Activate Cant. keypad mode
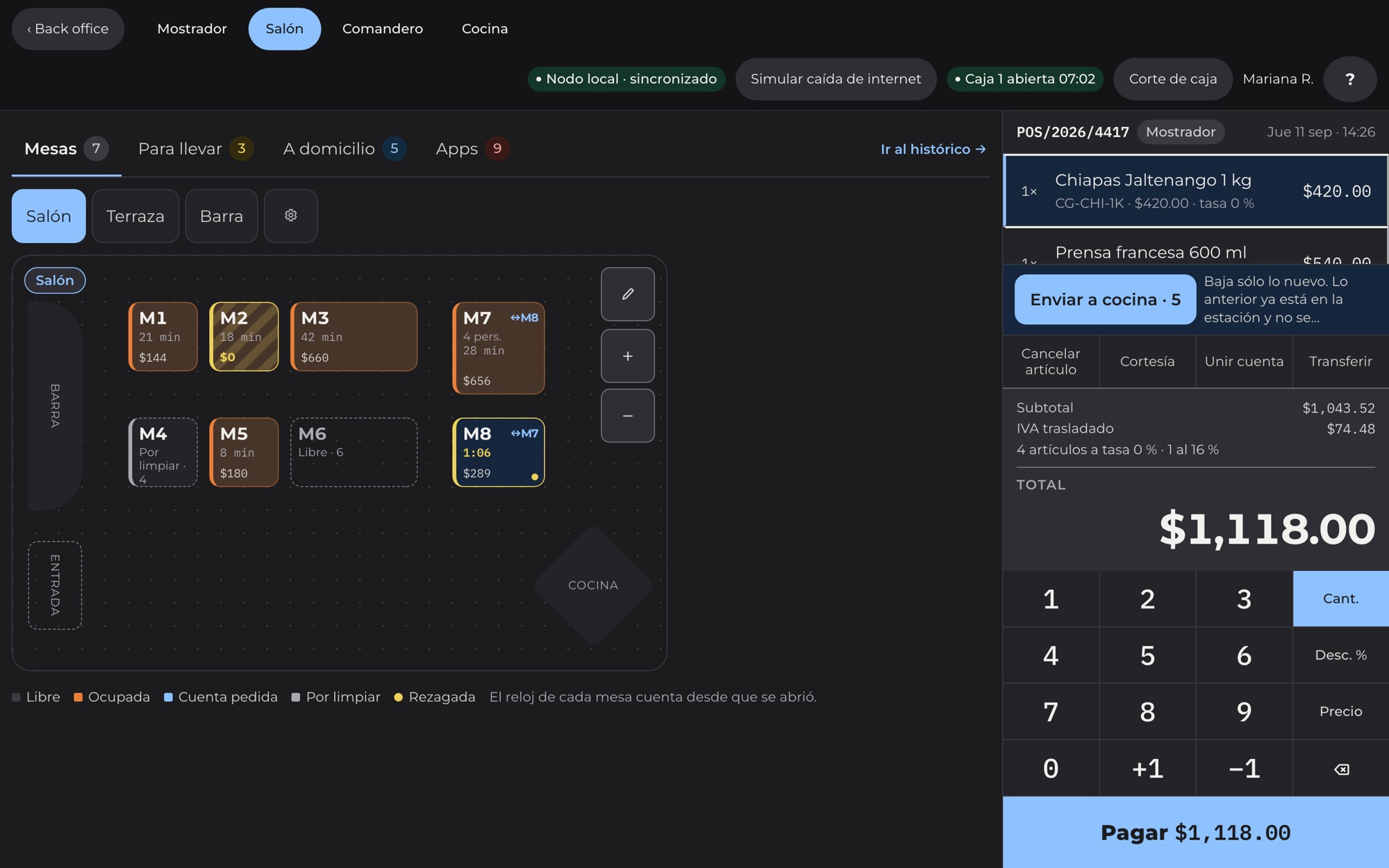Image resolution: width=1389 pixels, height=868 pixels. 1341,599
